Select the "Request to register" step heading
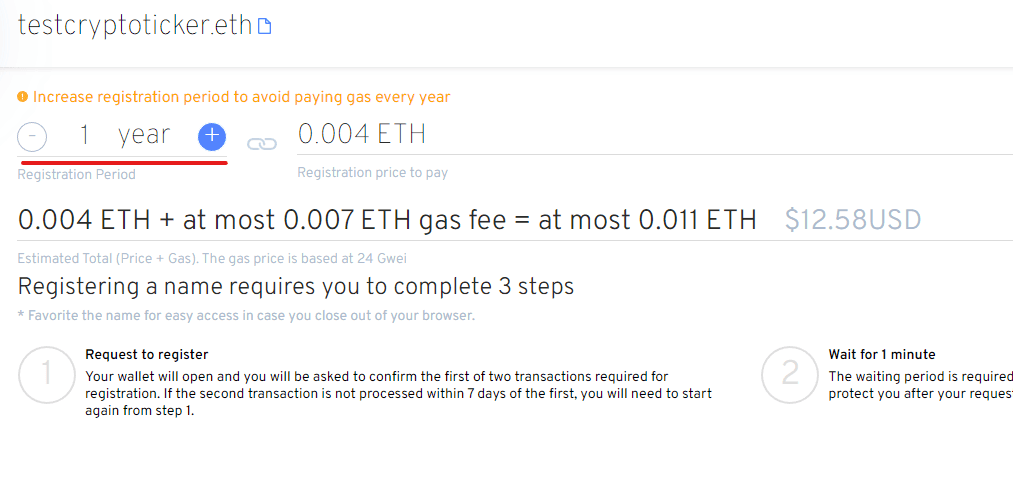 [x=147, y=354]
